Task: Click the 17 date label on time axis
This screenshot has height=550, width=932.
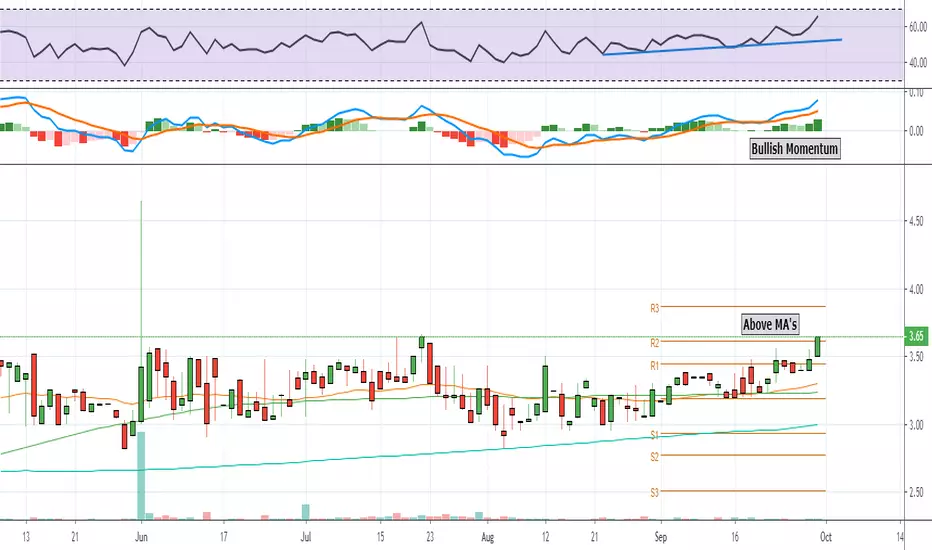Action: pyautogui.click(x=223, y=537)
